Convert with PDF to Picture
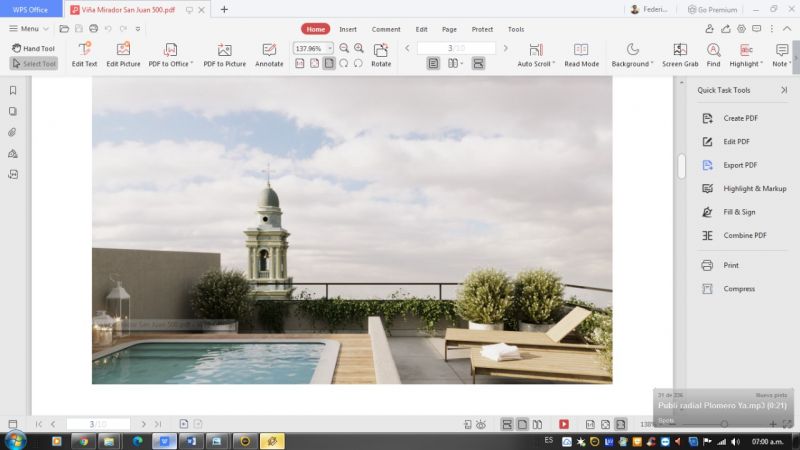The height and width of the screenshot is (450, 800). [224, 55]
